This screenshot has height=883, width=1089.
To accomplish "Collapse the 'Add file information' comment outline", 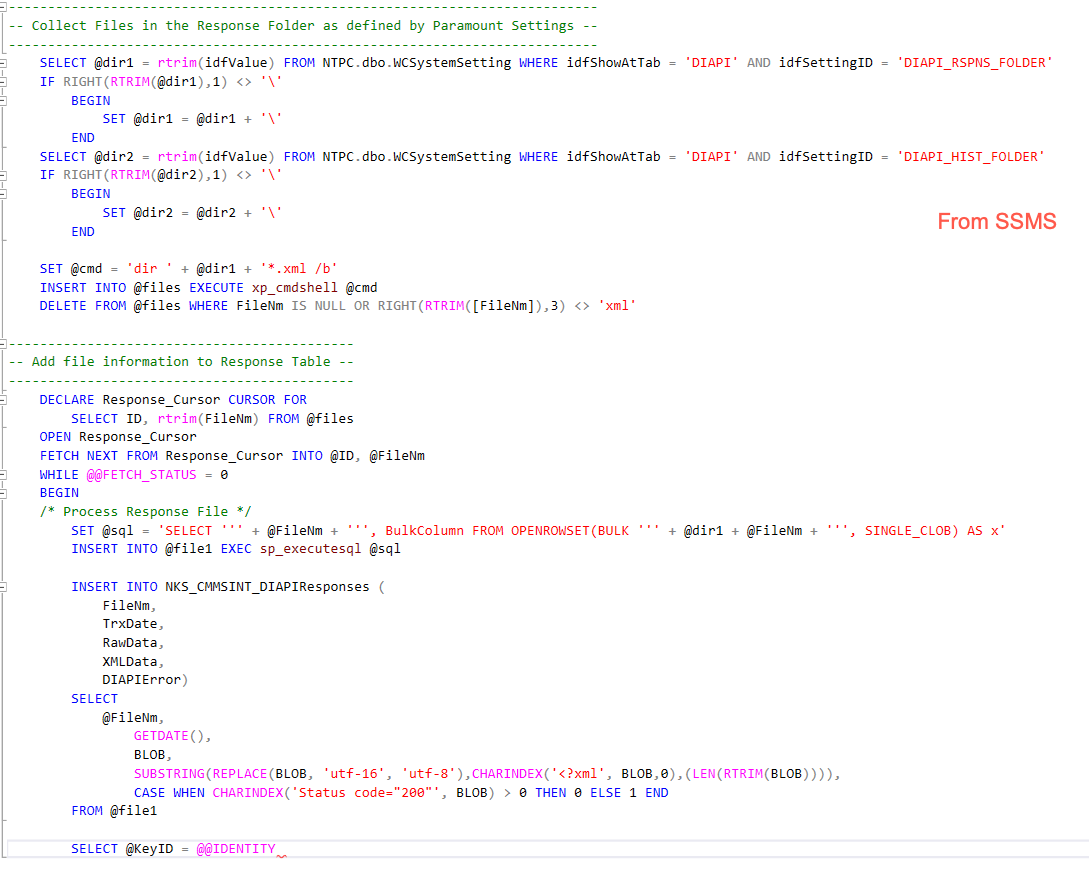I will point(3,344).
